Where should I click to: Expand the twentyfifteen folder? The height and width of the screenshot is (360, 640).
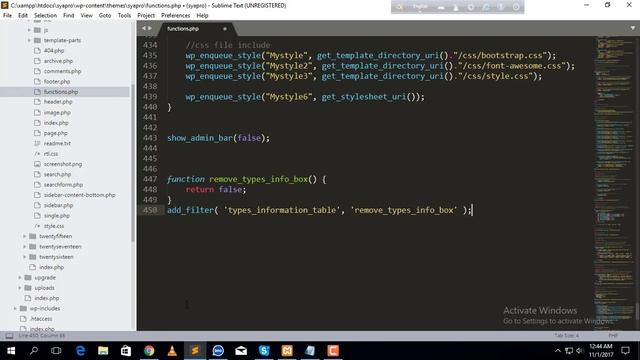pyautogui.click(x=24, y=236)
